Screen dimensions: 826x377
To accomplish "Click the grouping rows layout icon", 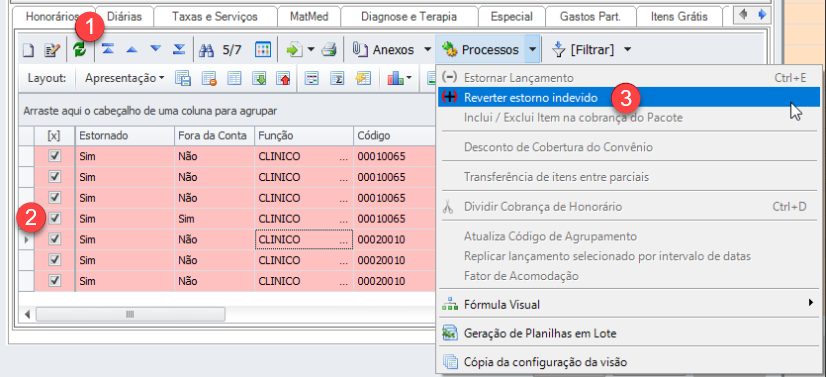I will point(313,78).
